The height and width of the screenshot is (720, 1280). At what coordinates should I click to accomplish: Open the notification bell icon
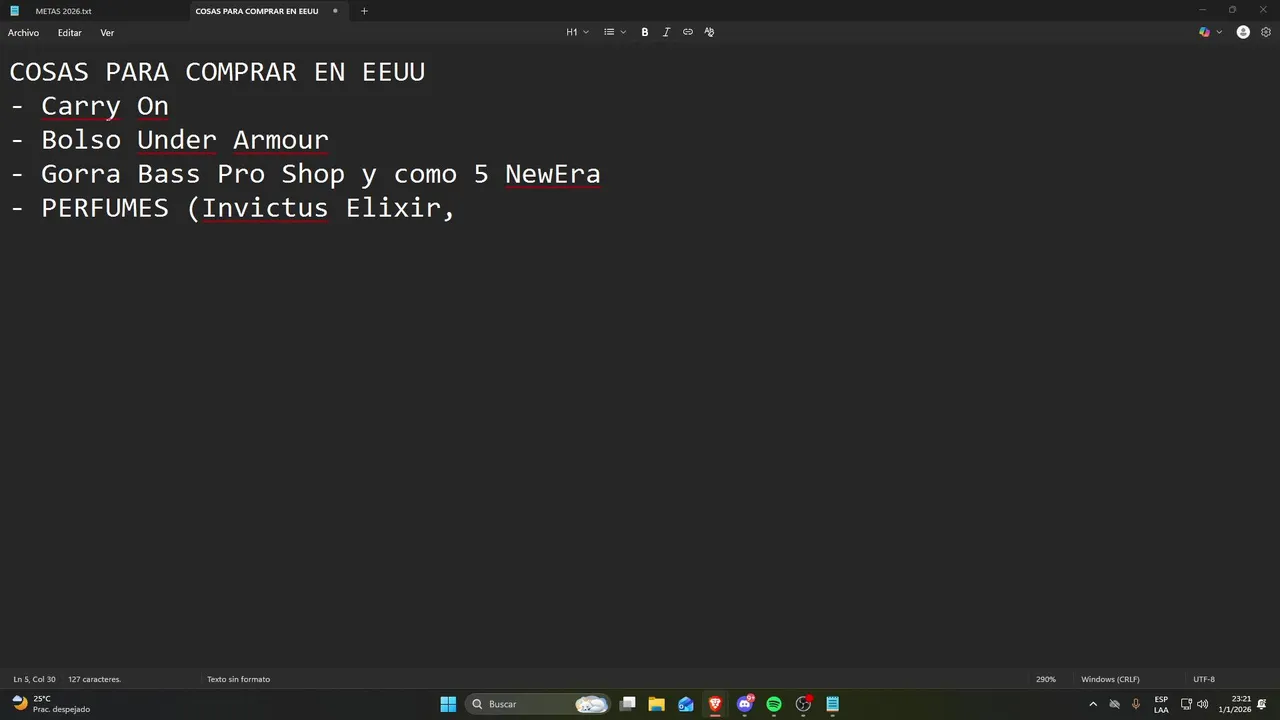click(1263, 704)
